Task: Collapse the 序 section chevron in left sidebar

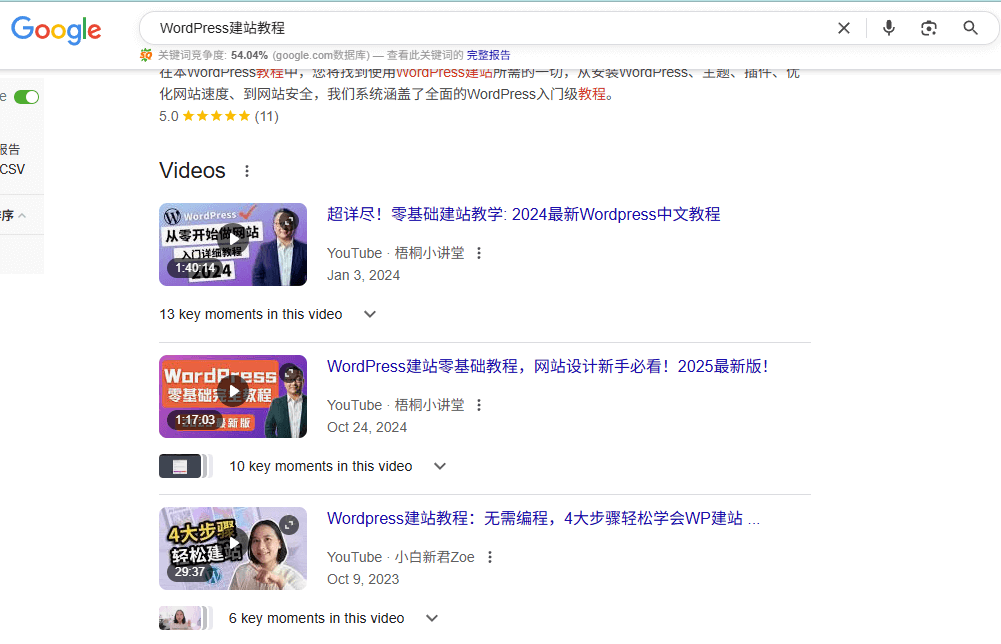Action: click(x=22, y=216)
